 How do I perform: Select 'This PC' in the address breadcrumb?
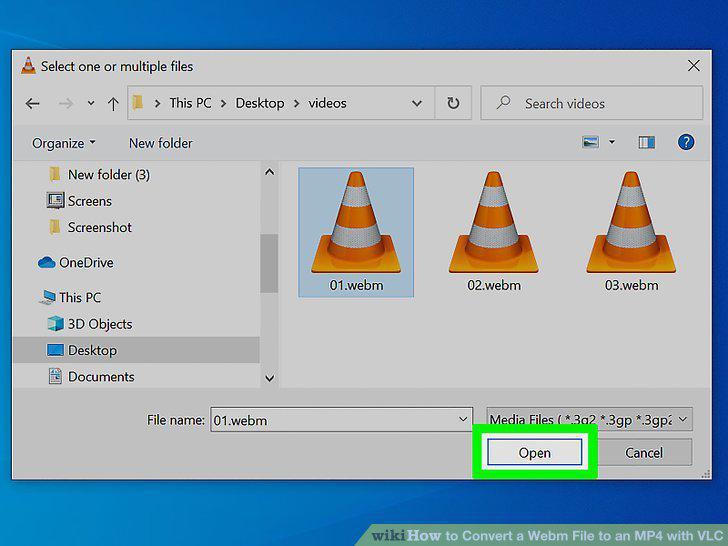pos(190,103)
